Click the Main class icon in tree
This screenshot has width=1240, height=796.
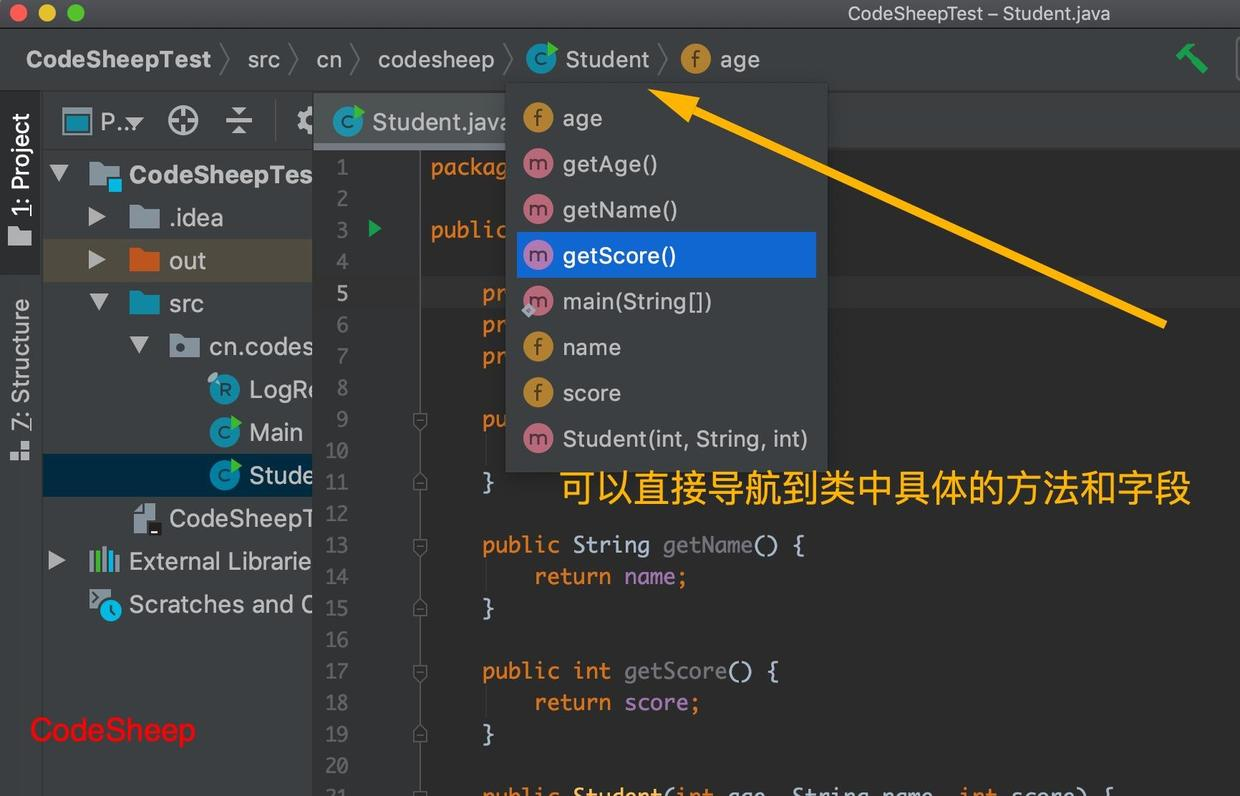pyautogui.click(x=224, y=432)
